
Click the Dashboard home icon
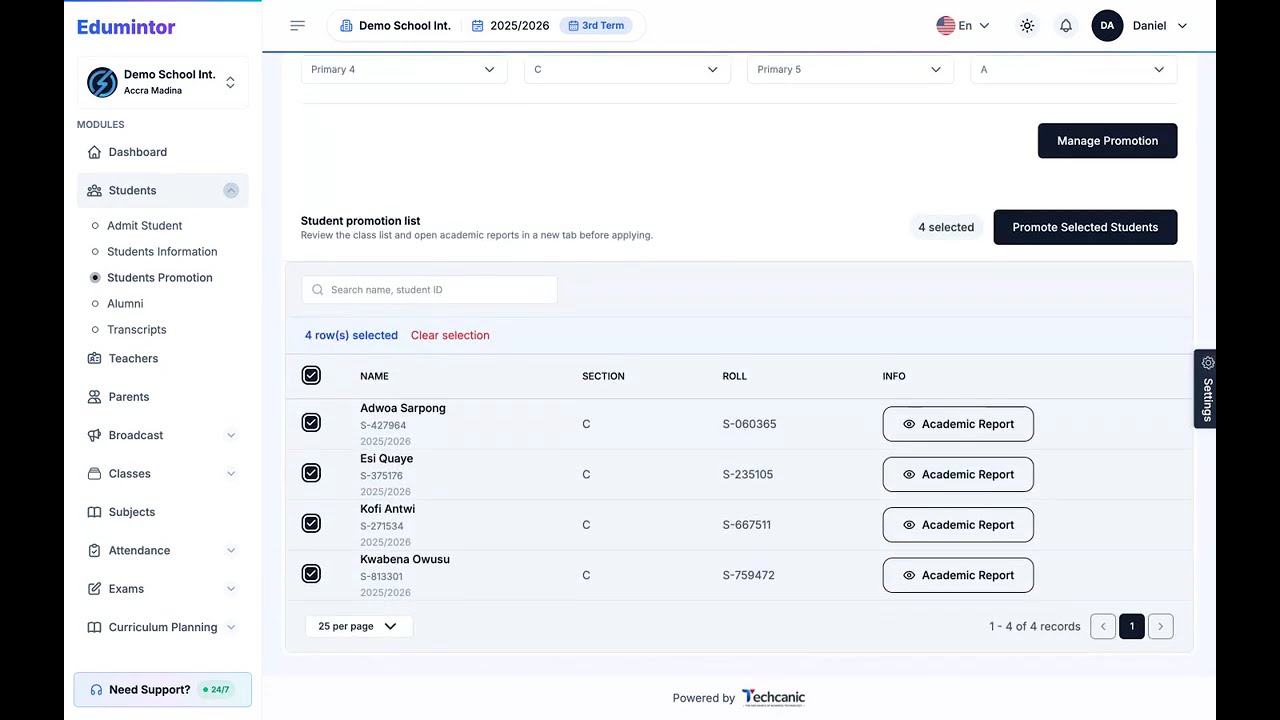pos(94,152)
